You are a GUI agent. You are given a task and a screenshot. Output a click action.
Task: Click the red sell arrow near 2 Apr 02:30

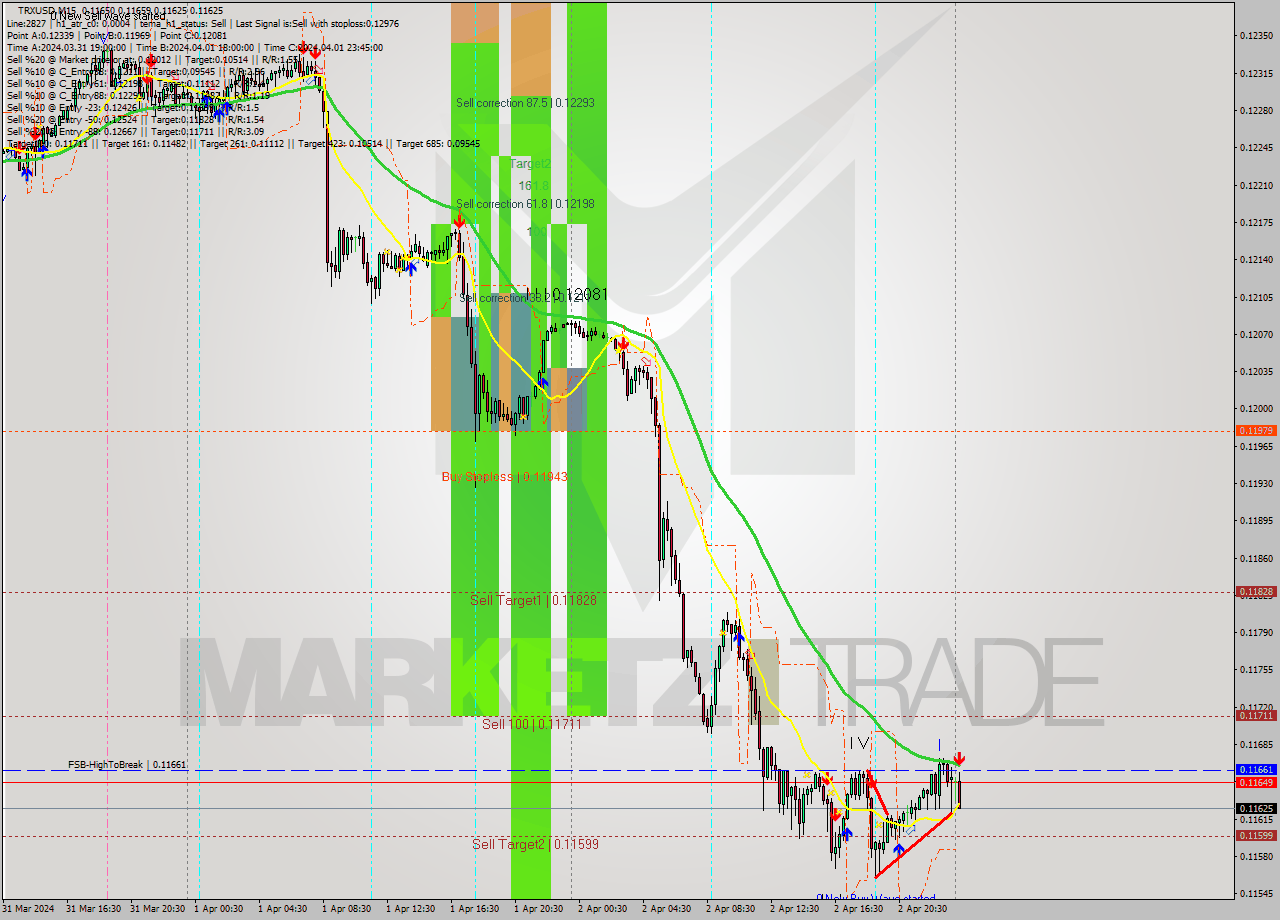point(623,344)
